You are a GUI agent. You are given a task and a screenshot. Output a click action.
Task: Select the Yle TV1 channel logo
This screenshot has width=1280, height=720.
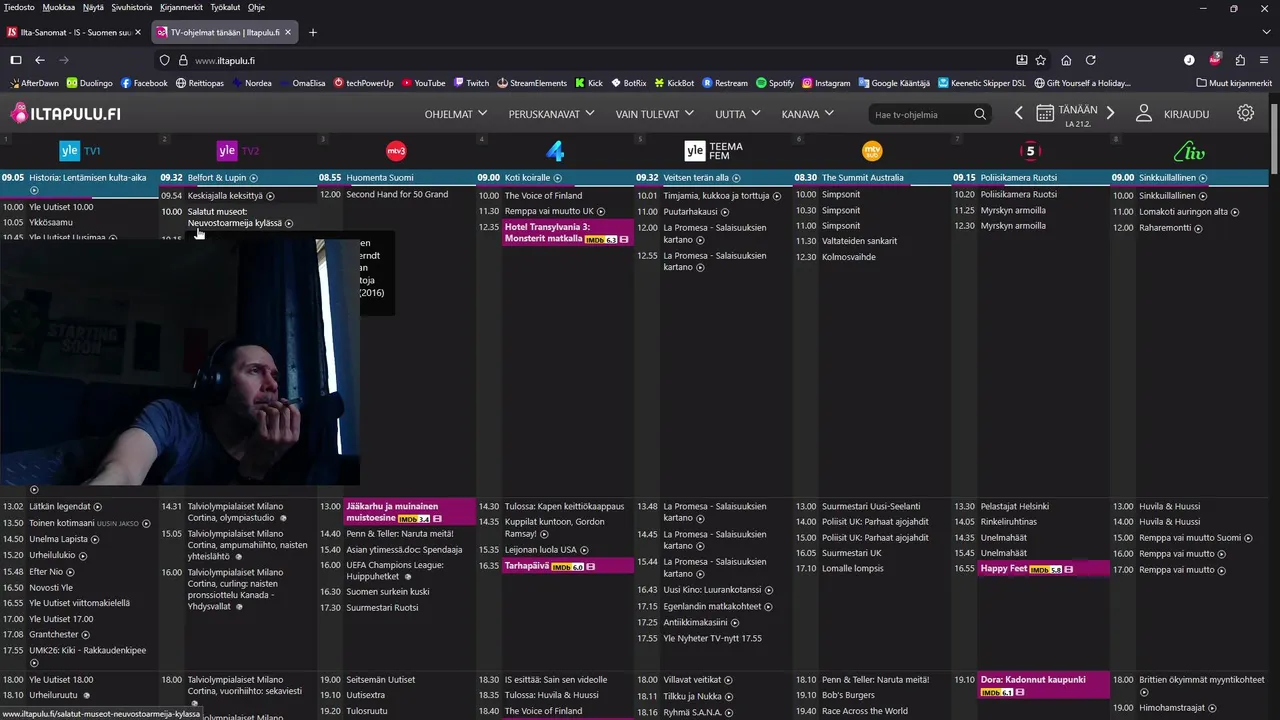[80, 151]
